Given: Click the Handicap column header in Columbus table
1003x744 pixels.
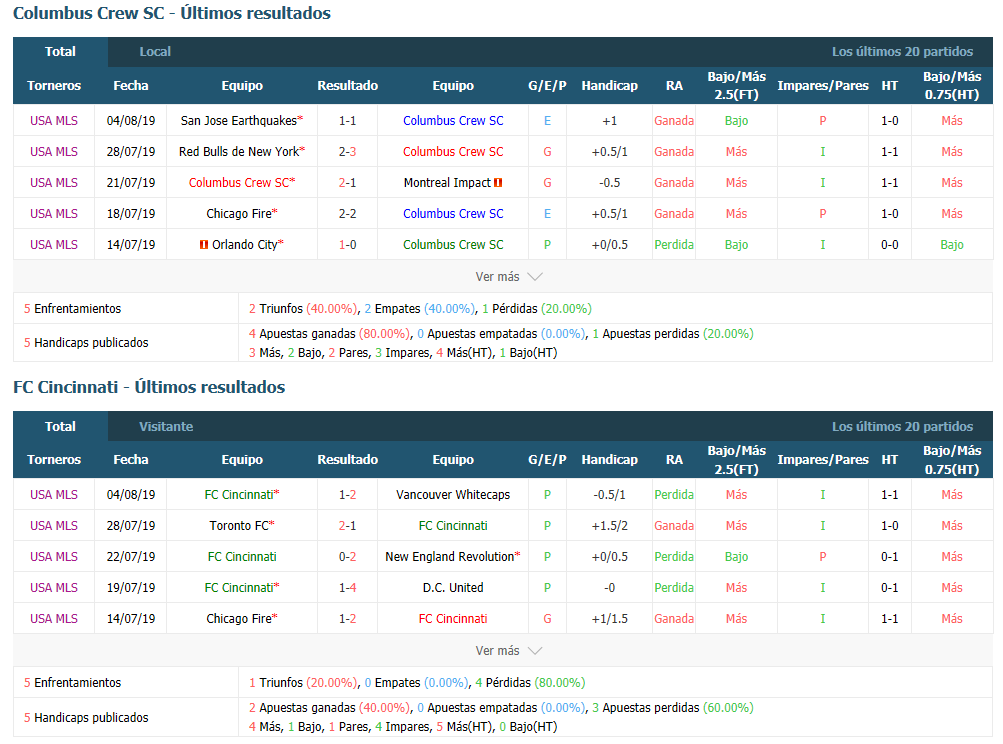Looking at the screenshot, I should [610, 86].
